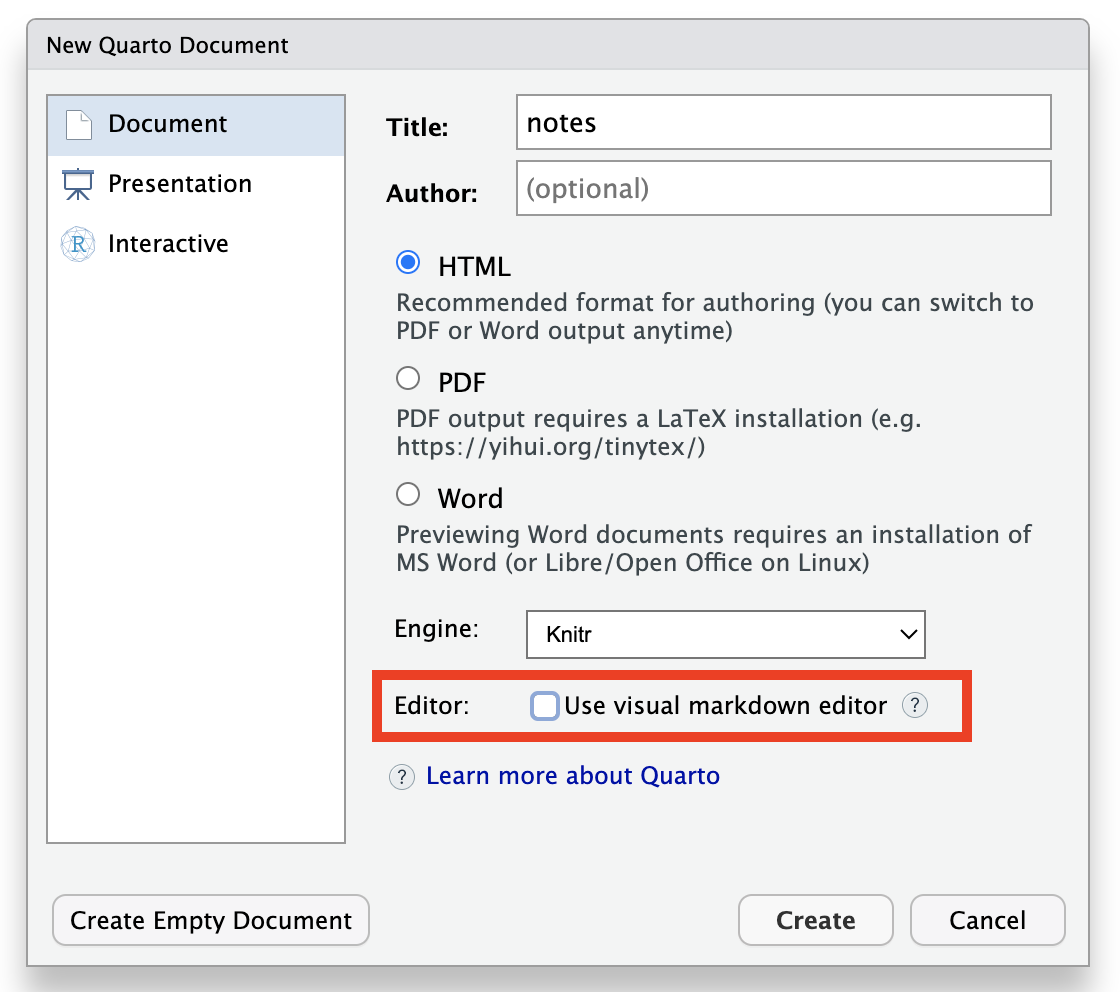Pick the Word output radio button
Image resolution: width=1120 pixels, height=992 pixels.
click(x=408, y=495)
